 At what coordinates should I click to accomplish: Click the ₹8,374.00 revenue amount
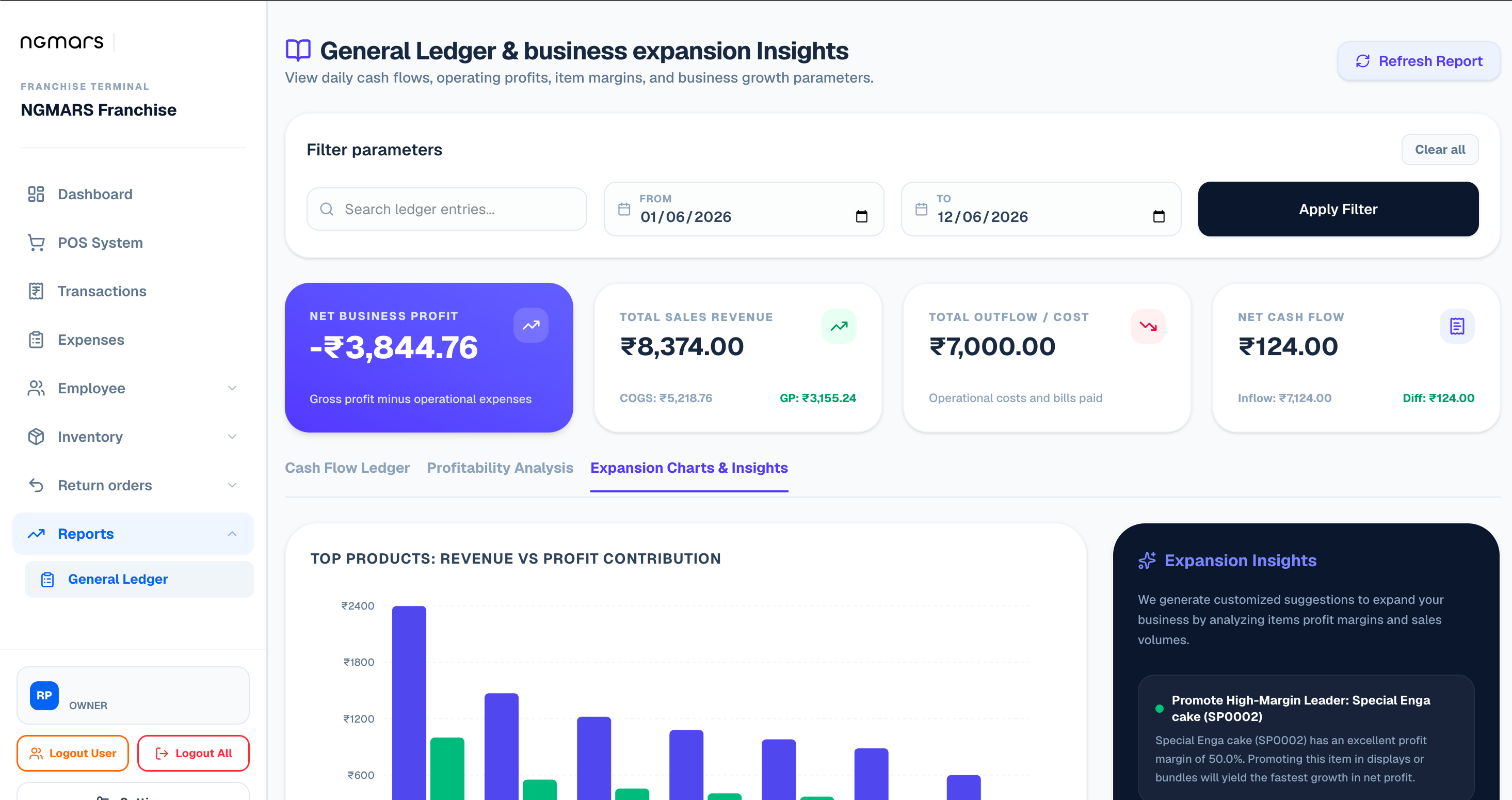tap(682, 346)
